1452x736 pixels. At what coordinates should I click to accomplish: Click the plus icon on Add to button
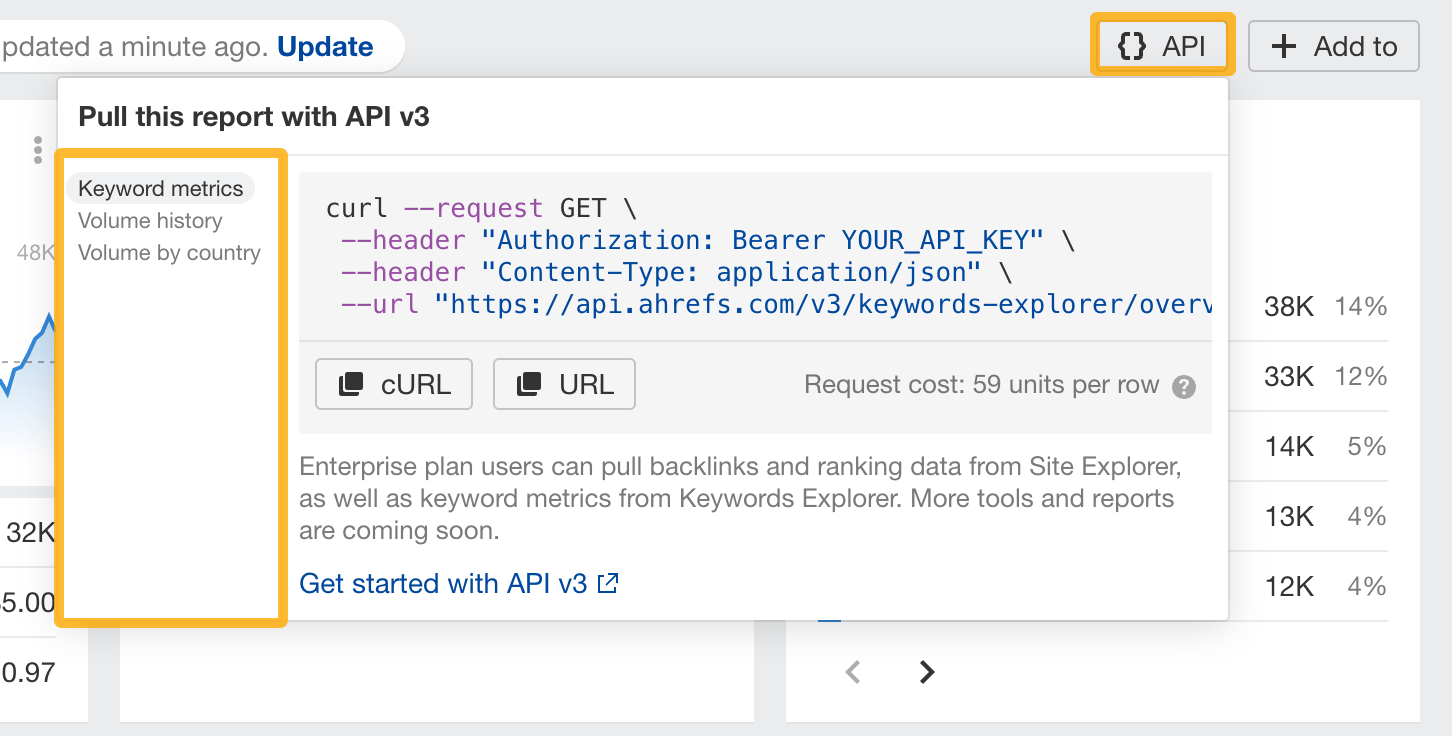(1283, 45)
